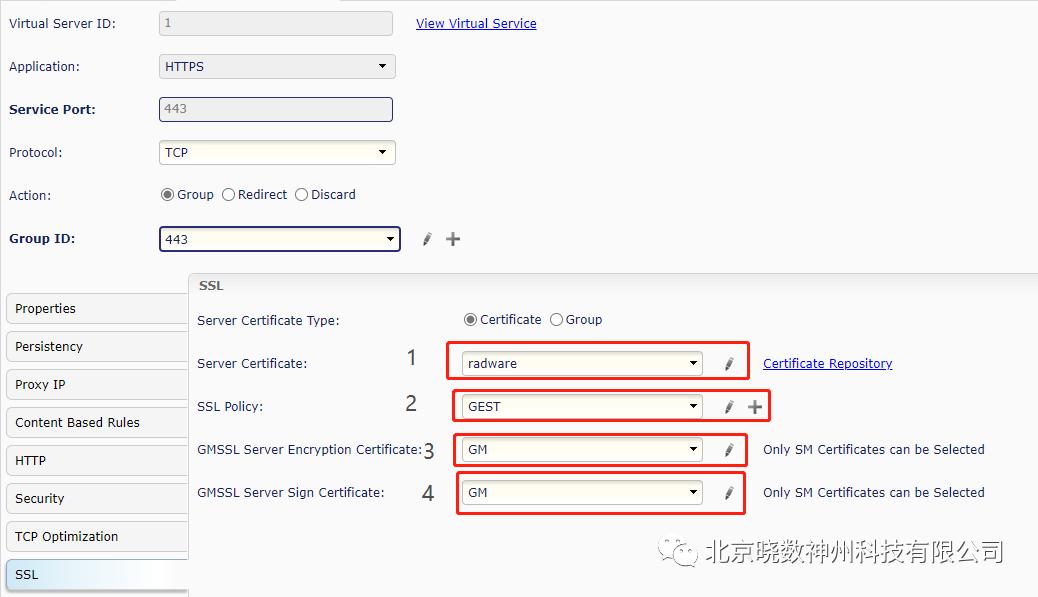Edit the GEST SSL policy
1038x597 pixels.
click(x=727, y=406)
